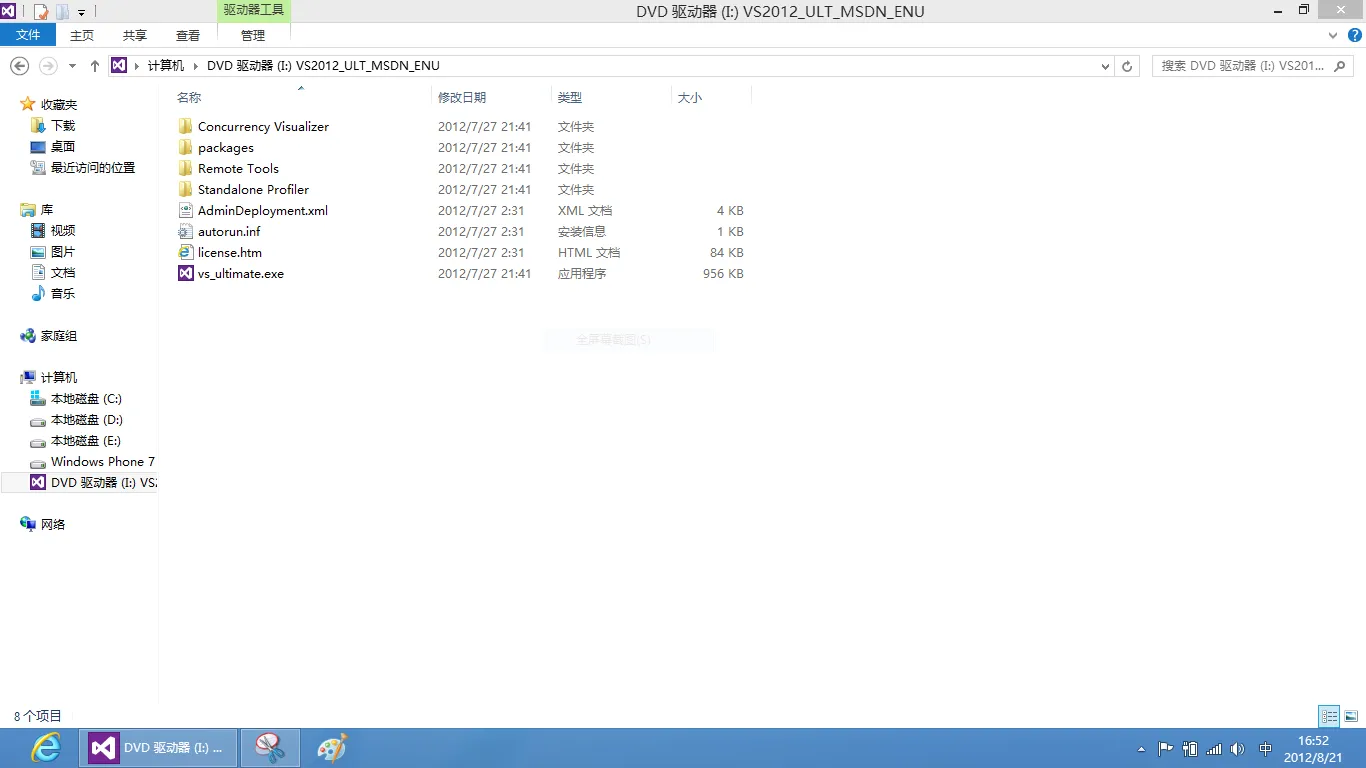This screenshot has height=768, width=1366.
Task: Select the vs_ultimate.exe application icon
Action: (185, 273)
